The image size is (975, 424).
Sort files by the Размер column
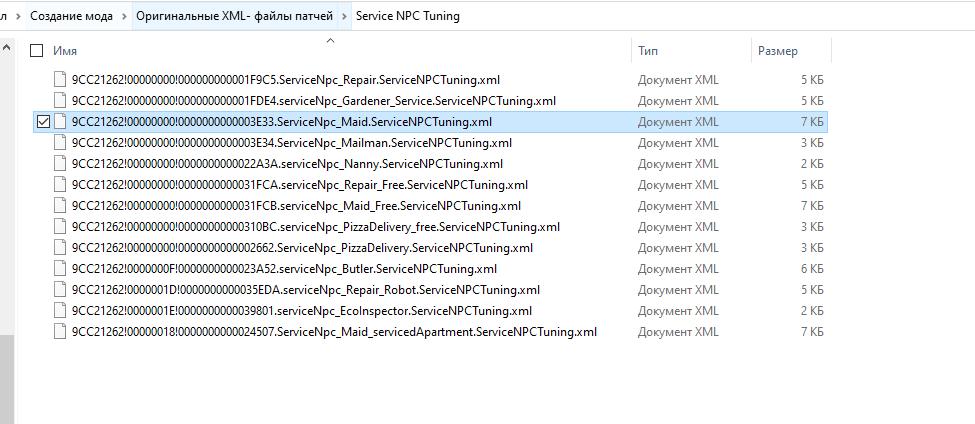pos(778,51)
